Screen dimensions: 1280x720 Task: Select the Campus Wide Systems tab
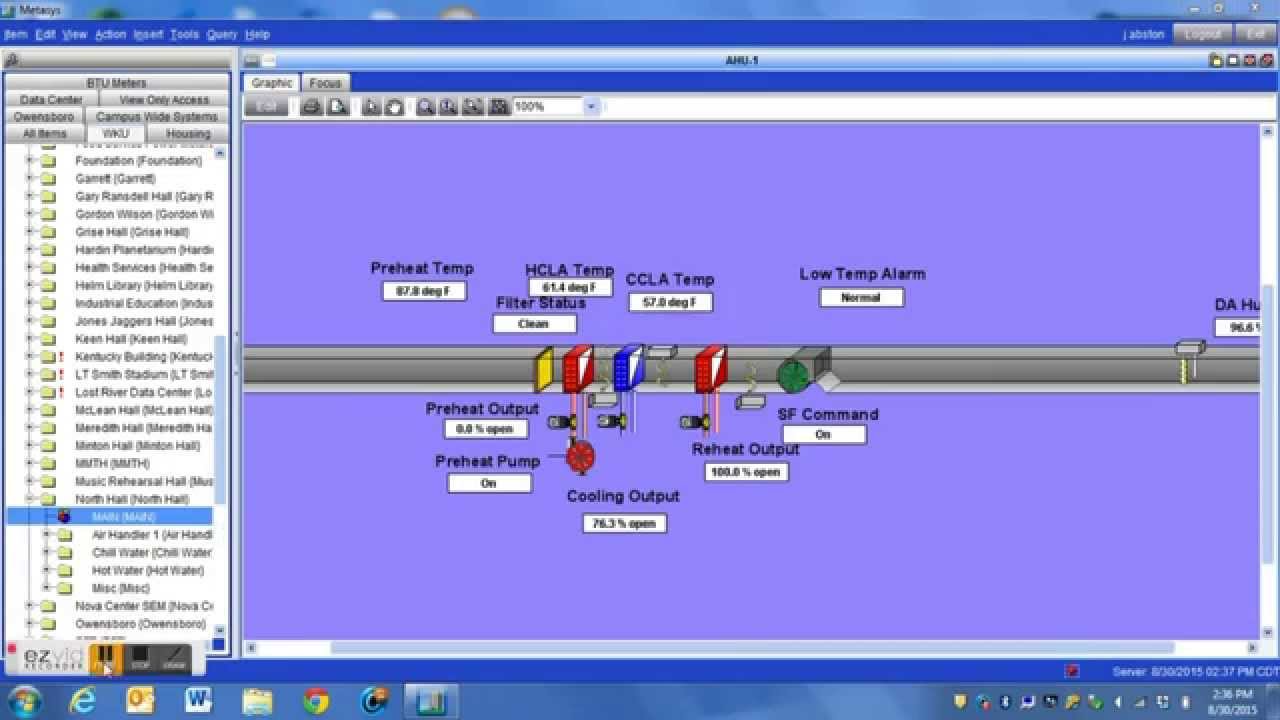(x=156, y=117)
